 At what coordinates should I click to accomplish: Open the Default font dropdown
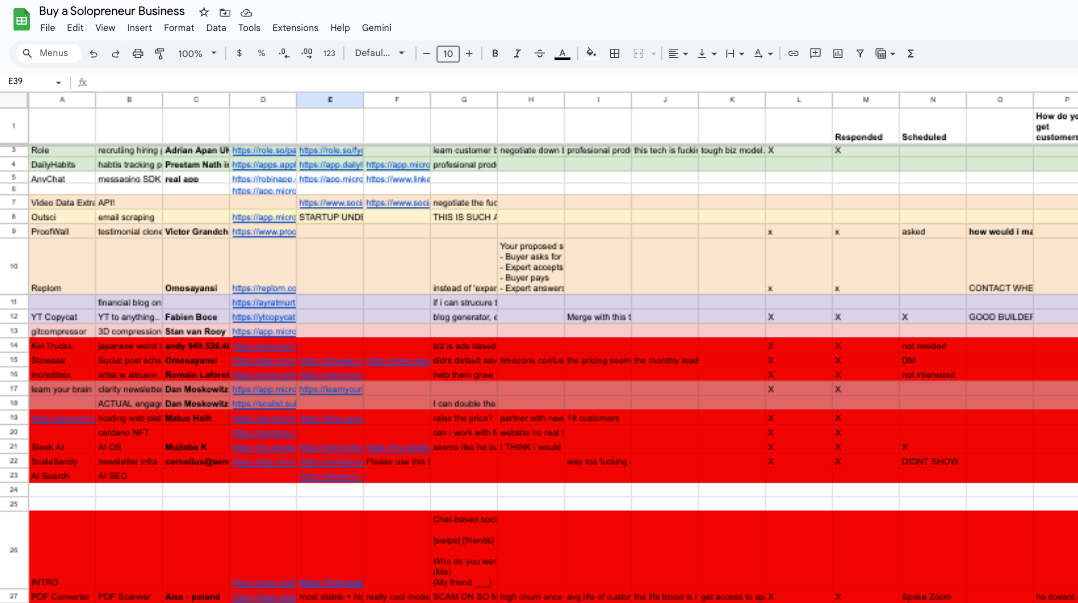click(380, 54)
